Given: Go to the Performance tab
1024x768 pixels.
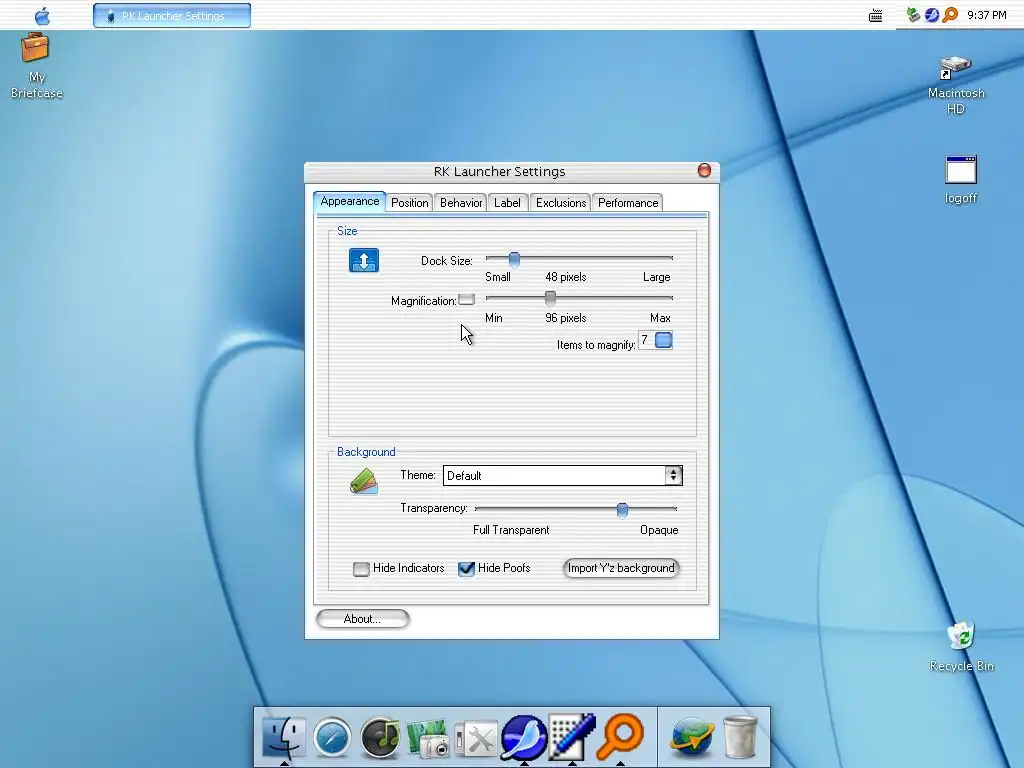Looking at the screenshot, I should click(x=628, y=202).
